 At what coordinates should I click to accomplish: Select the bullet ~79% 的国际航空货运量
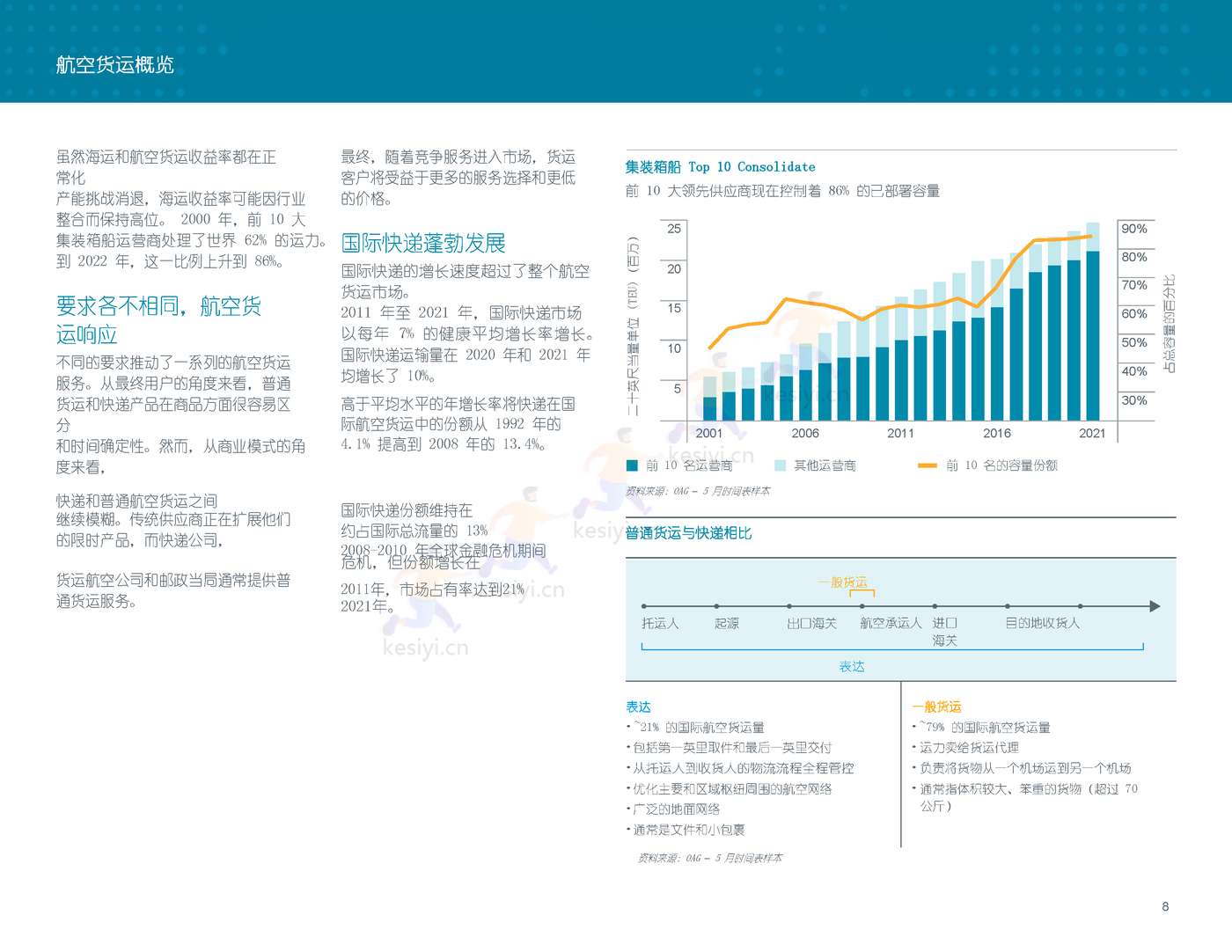click(981, 728)
